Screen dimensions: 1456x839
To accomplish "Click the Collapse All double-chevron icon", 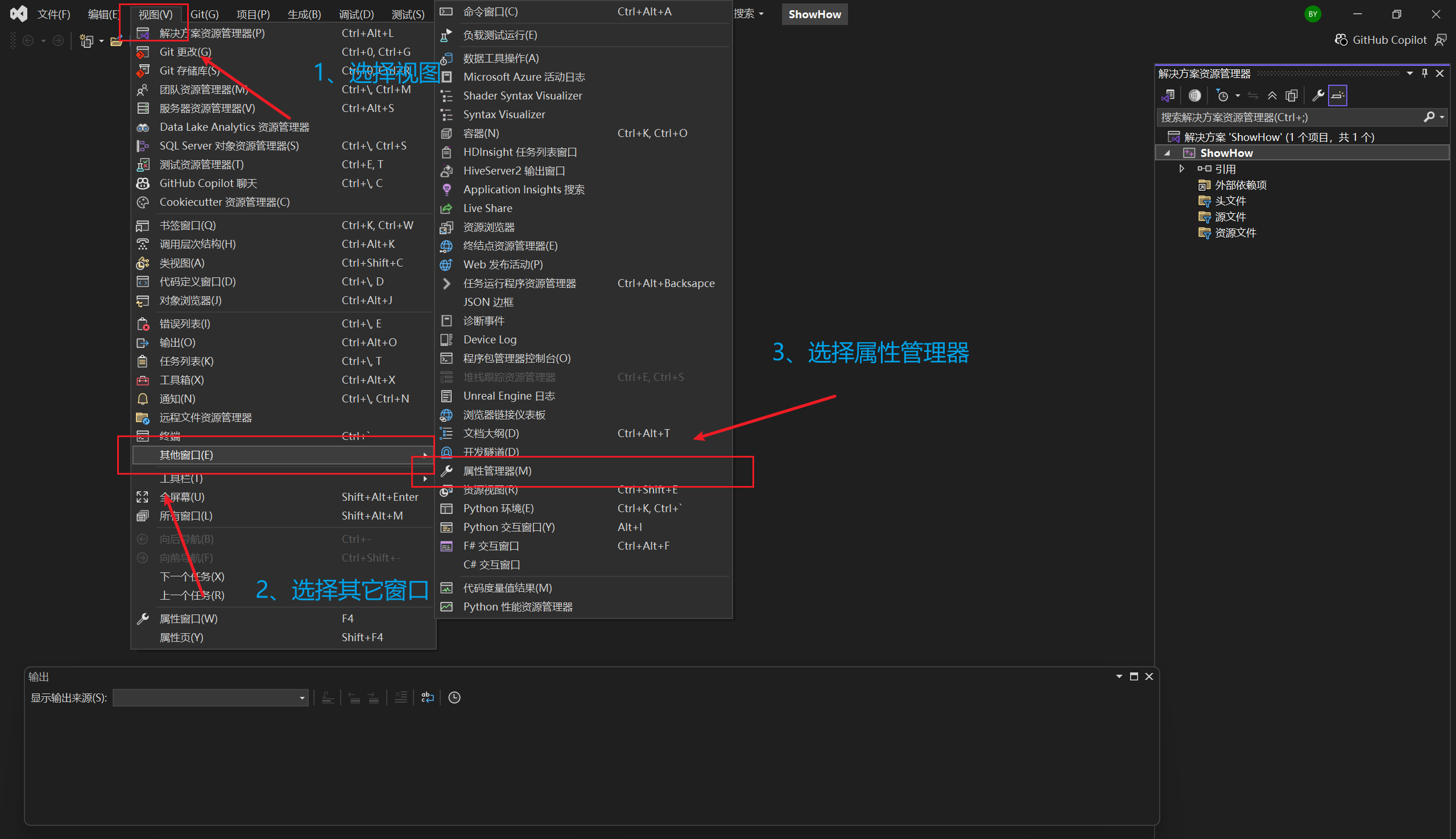I will (1272, 95).
